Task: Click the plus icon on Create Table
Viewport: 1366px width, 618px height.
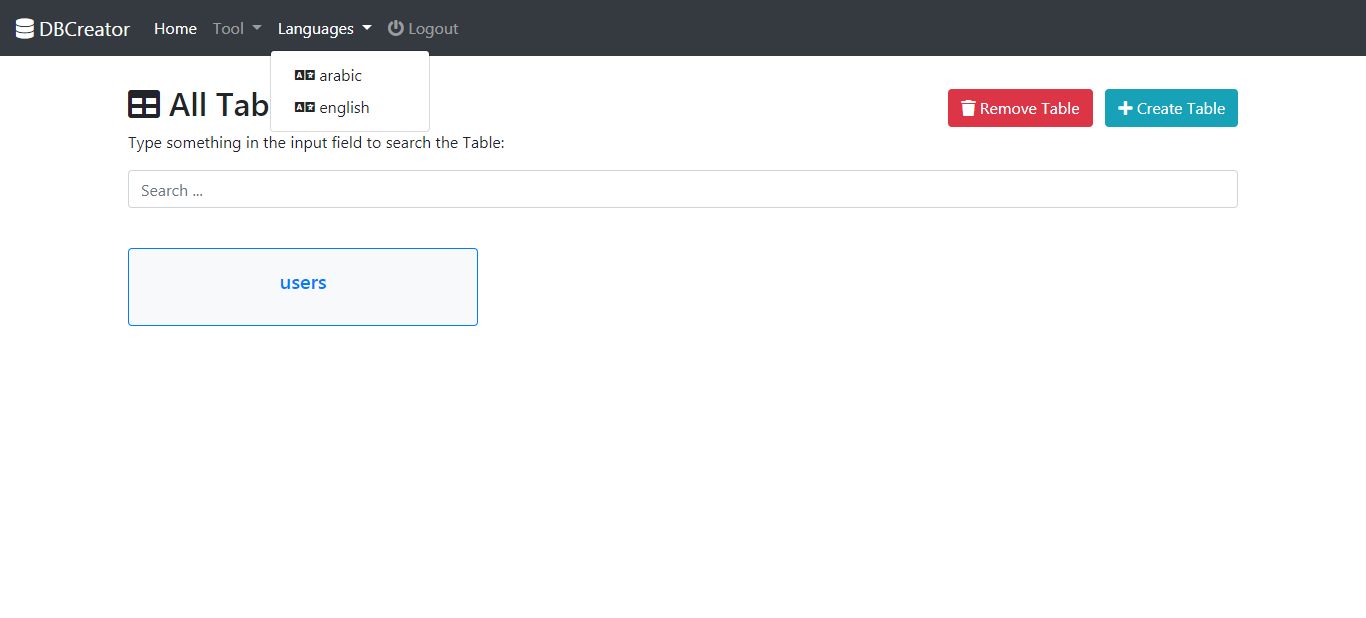Action: (1125, 108)
